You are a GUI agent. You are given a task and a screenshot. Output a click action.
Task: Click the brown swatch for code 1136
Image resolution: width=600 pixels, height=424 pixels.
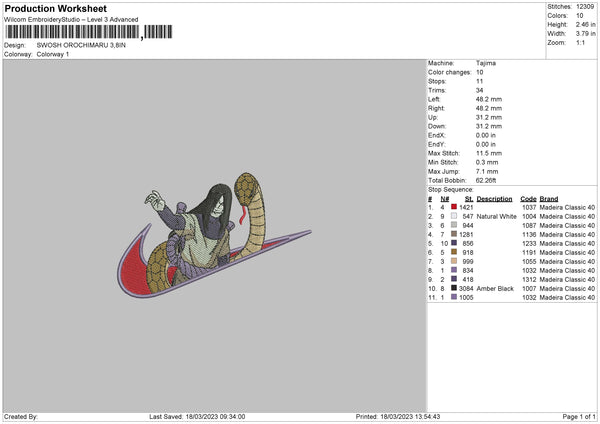[x=454, y=234]
